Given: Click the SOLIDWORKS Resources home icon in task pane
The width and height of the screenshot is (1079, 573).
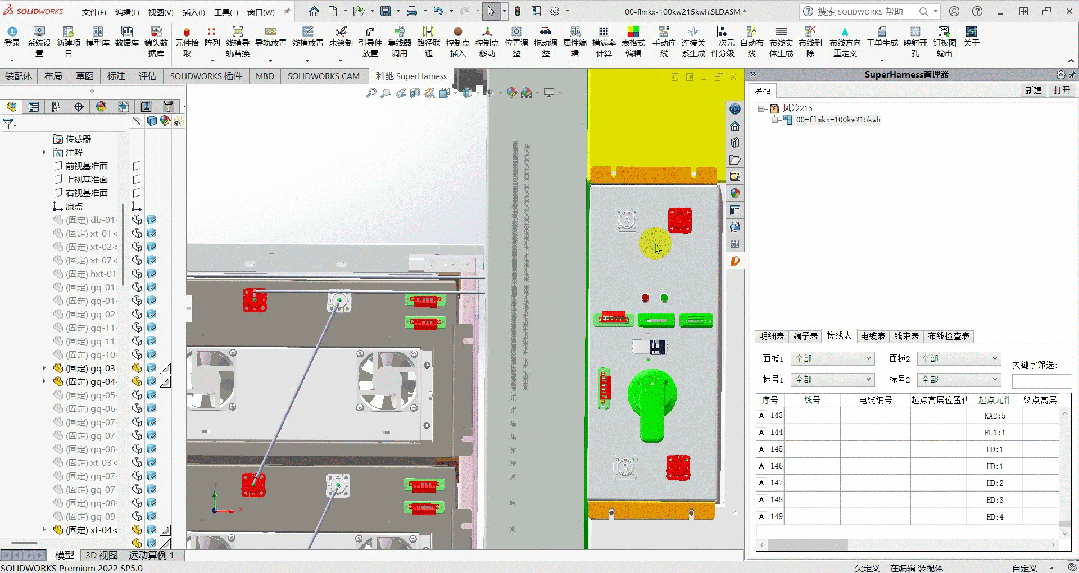Looking at the screenshot, I should 735,126.
